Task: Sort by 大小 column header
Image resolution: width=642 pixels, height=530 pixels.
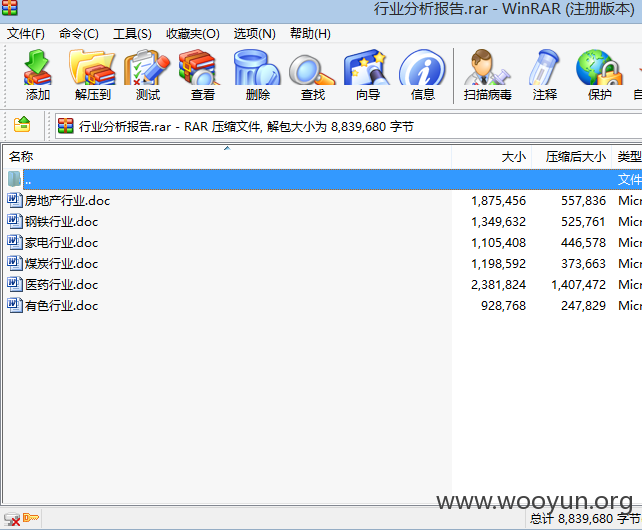Action: click(x=492, y=156)
